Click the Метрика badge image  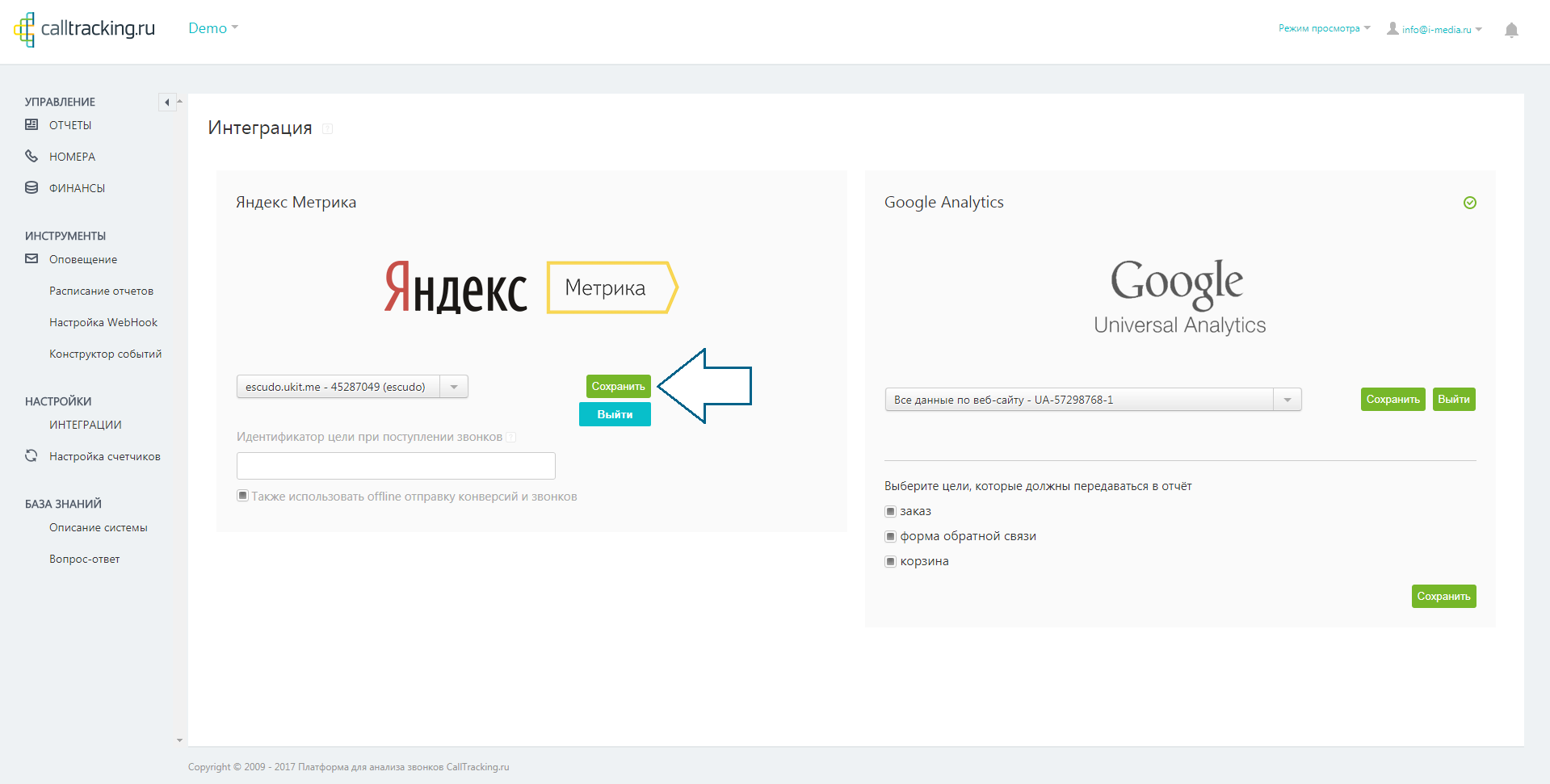pyautogui.click(x=612, y=287)
